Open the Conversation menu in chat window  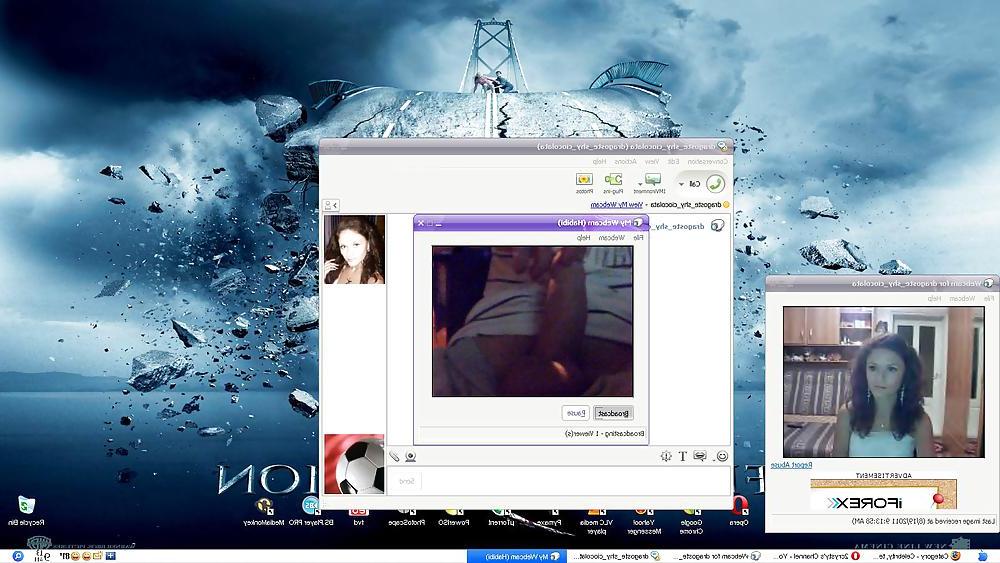[x=707, y=162]
